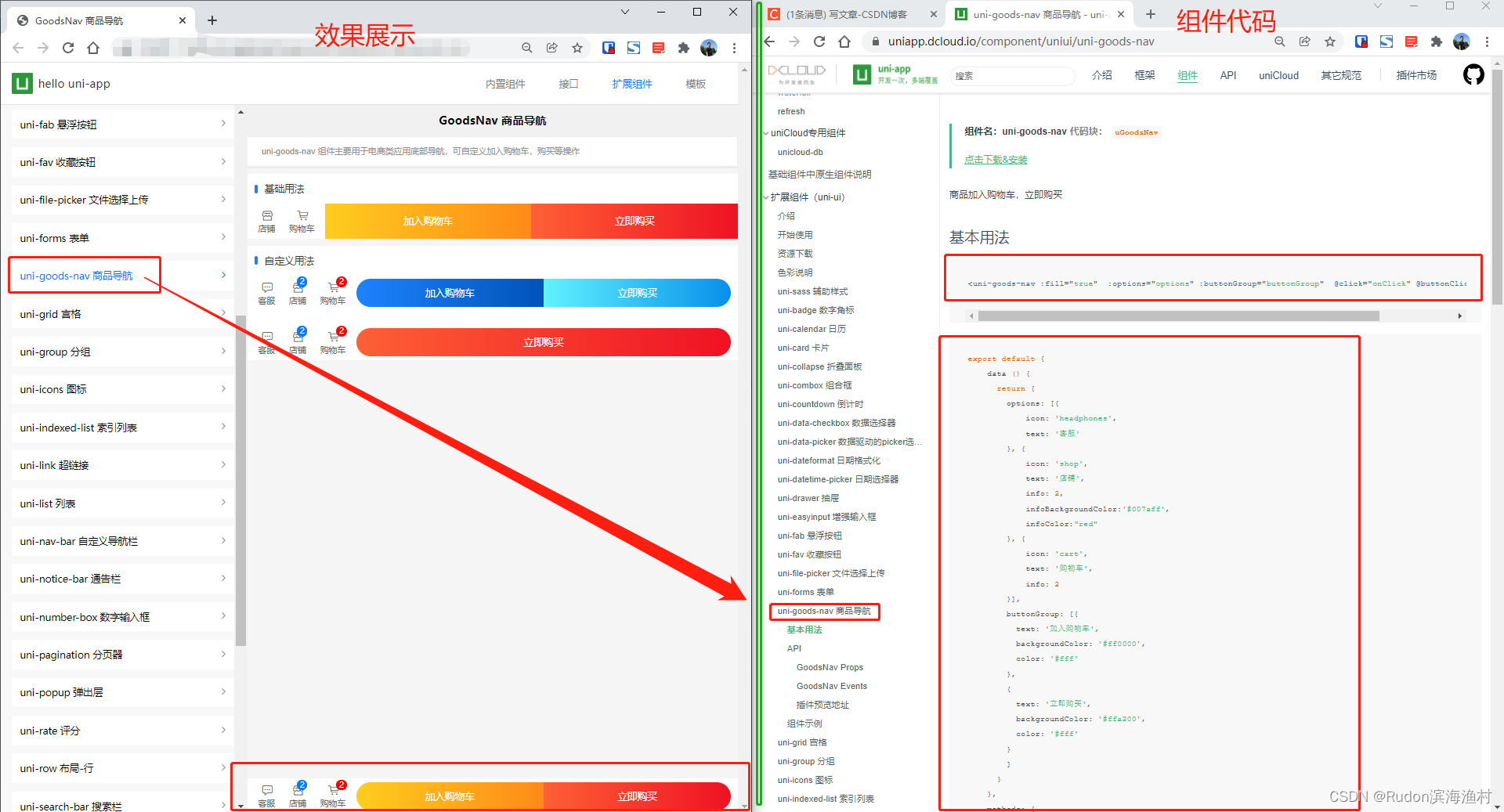
Task: Open API menu in docs header
Action: click(1228, 75)
